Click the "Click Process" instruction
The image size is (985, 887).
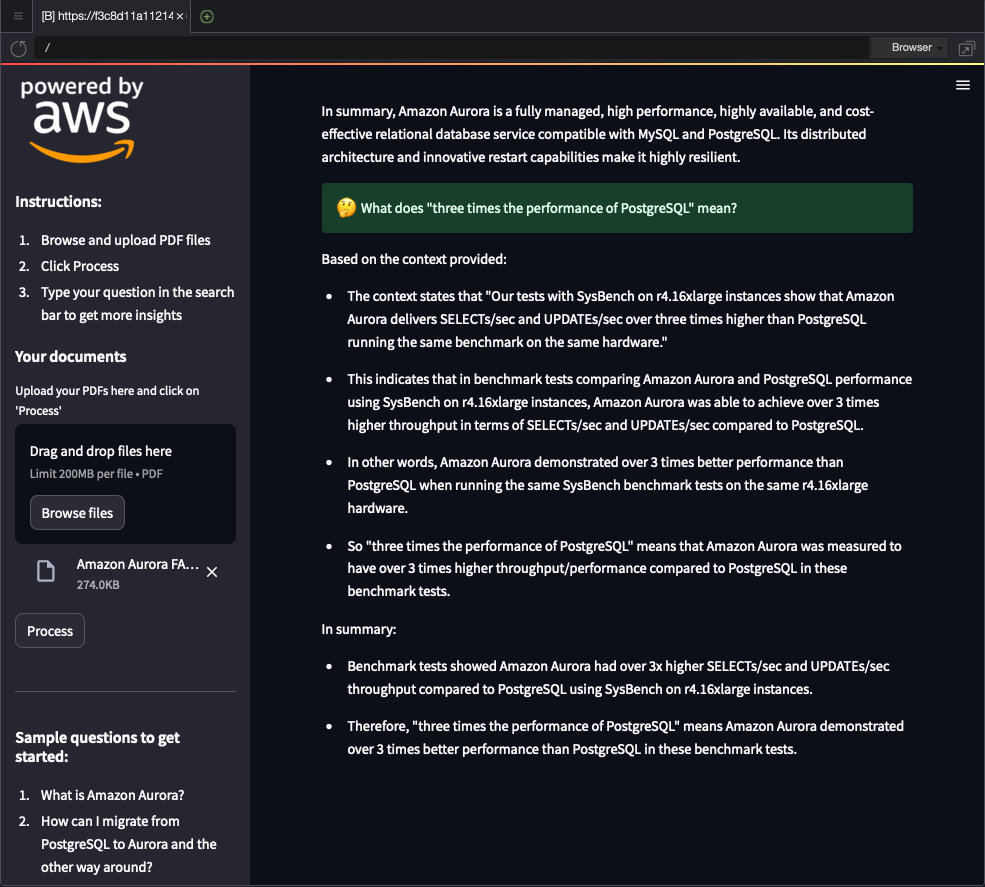(80, 266)
